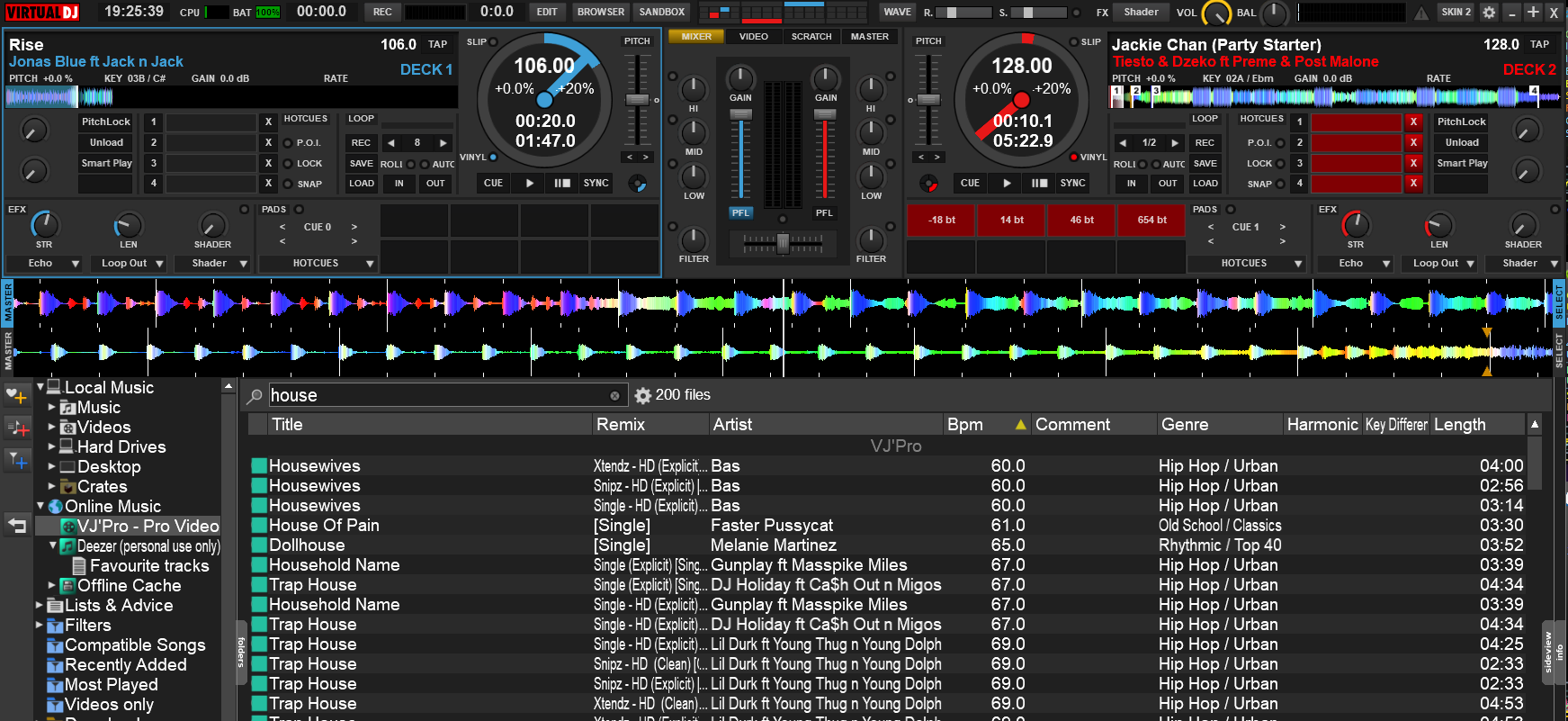Screen dimensions: 1568x721
Task: Click the back arrow icon in sidebar
Action: tap(17, 525)
